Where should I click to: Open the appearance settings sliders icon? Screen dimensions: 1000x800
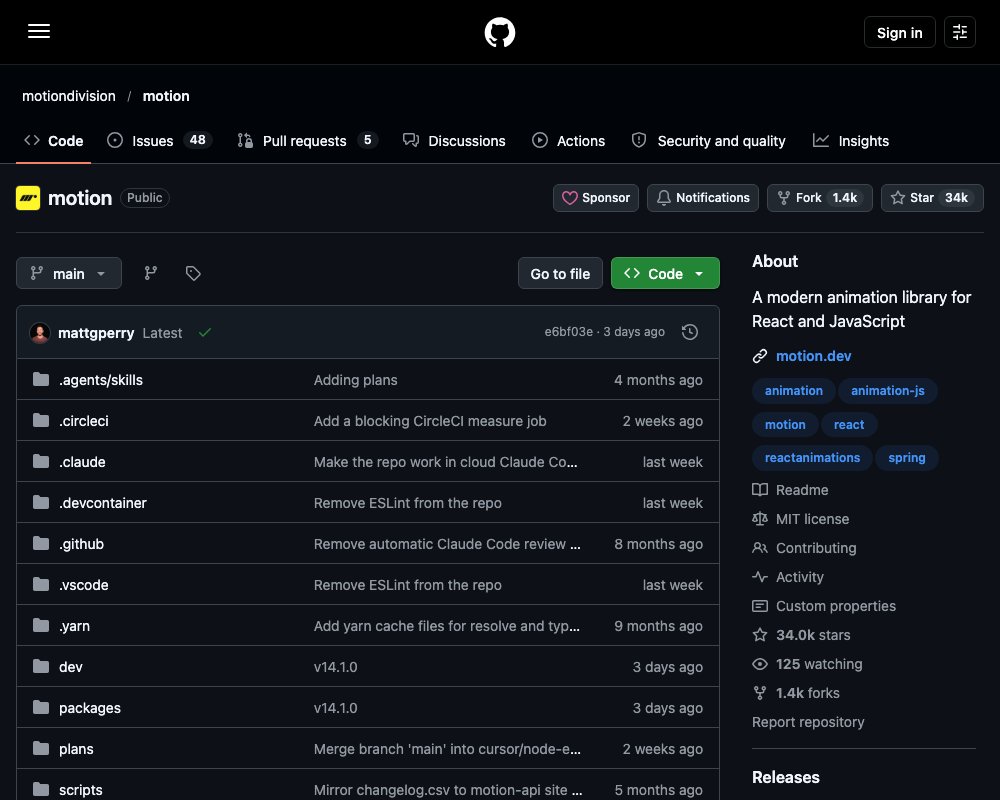(x=959, y=32)
